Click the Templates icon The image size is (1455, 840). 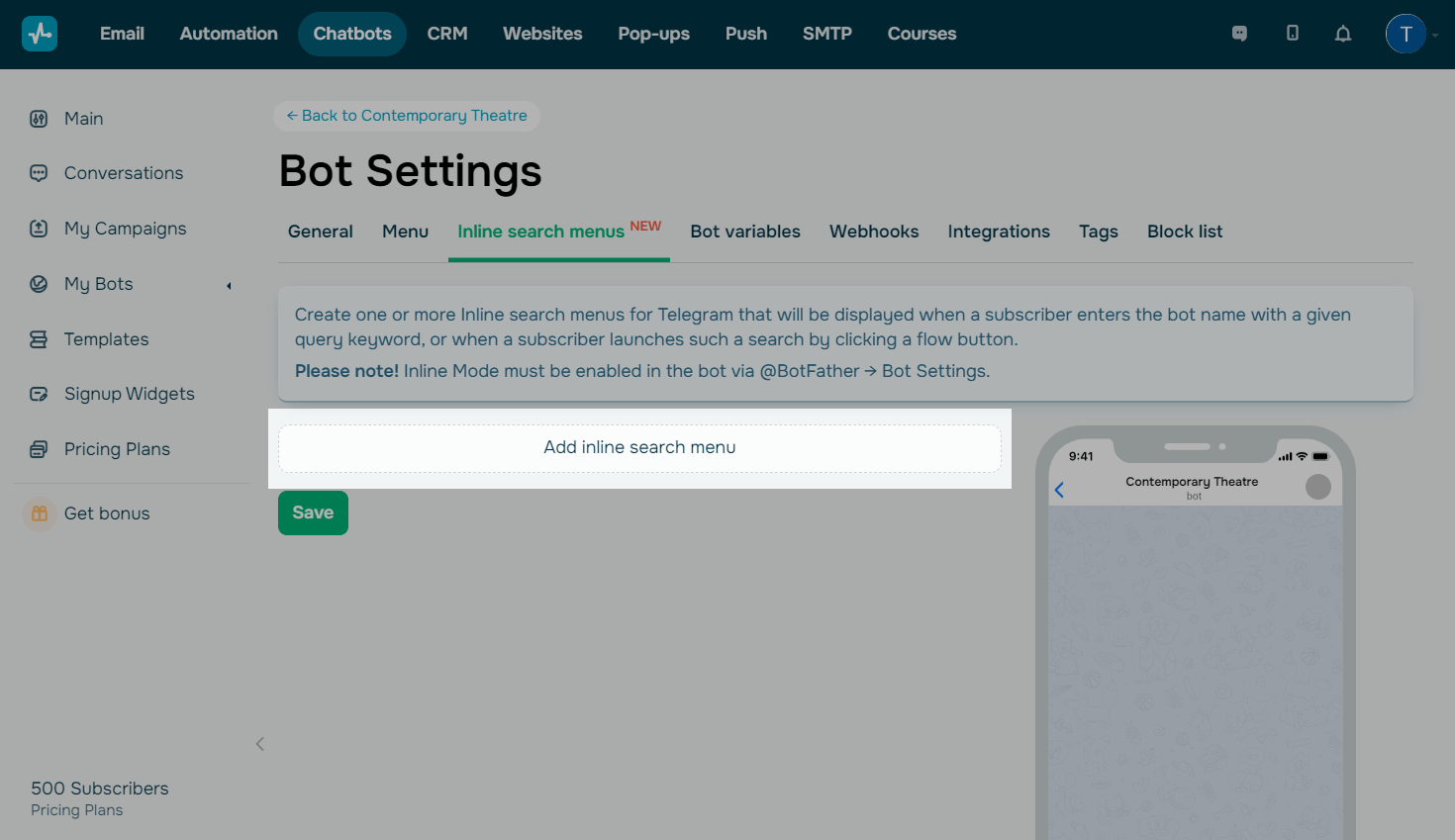[x=39, y=339]
